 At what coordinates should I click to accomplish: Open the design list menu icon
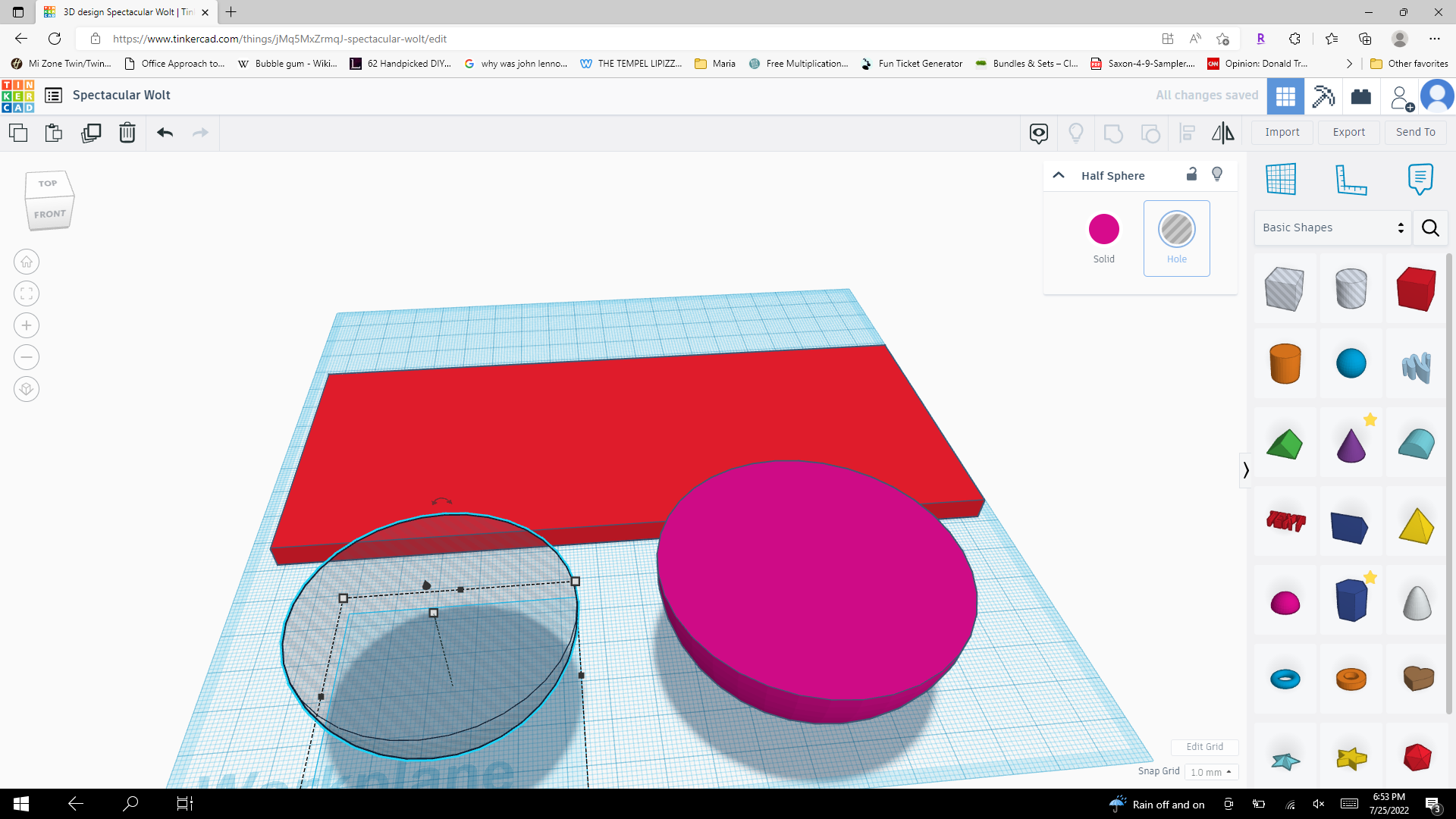pos(53,96)
